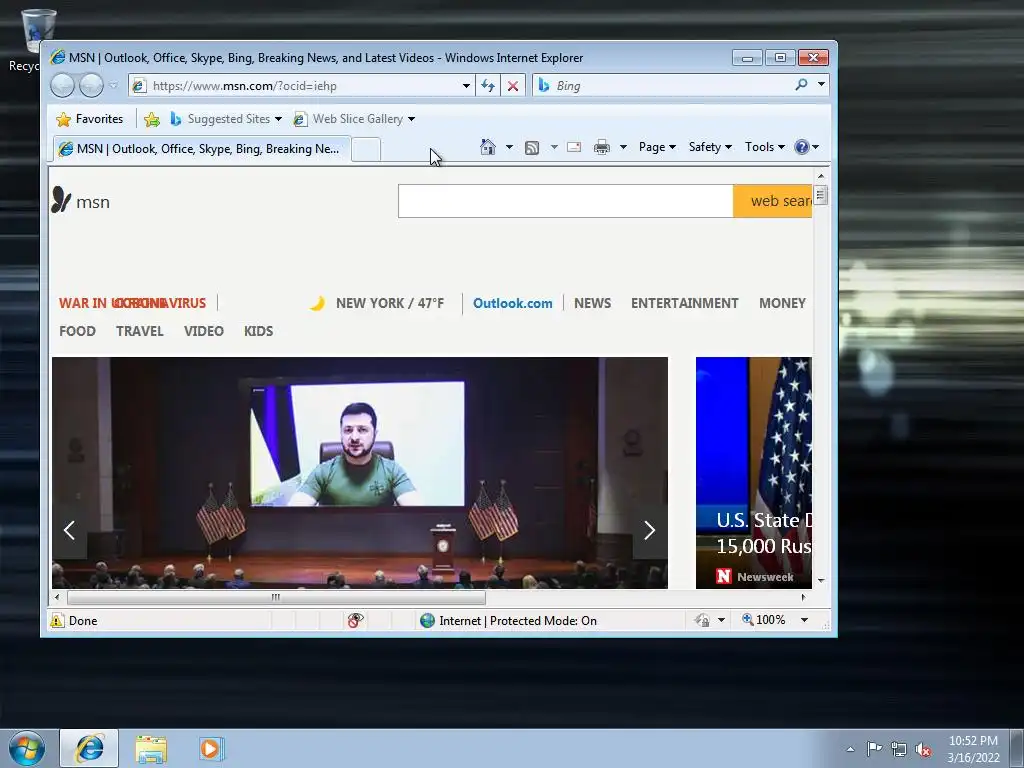Screen dimensions: 1024x768
Task: Open the Windows Start orb
Action: click(27, 748)
